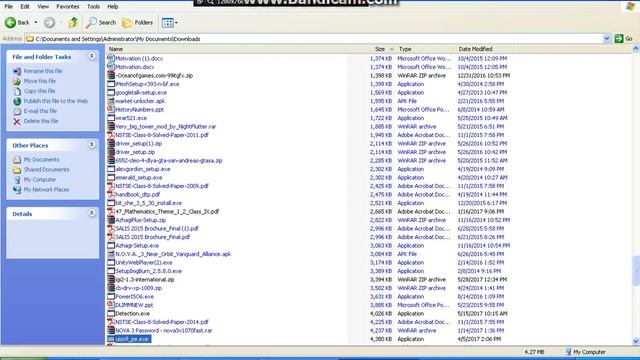The image size is (640, 360).
Task: Open the Search pane
Action: (101, 22)
